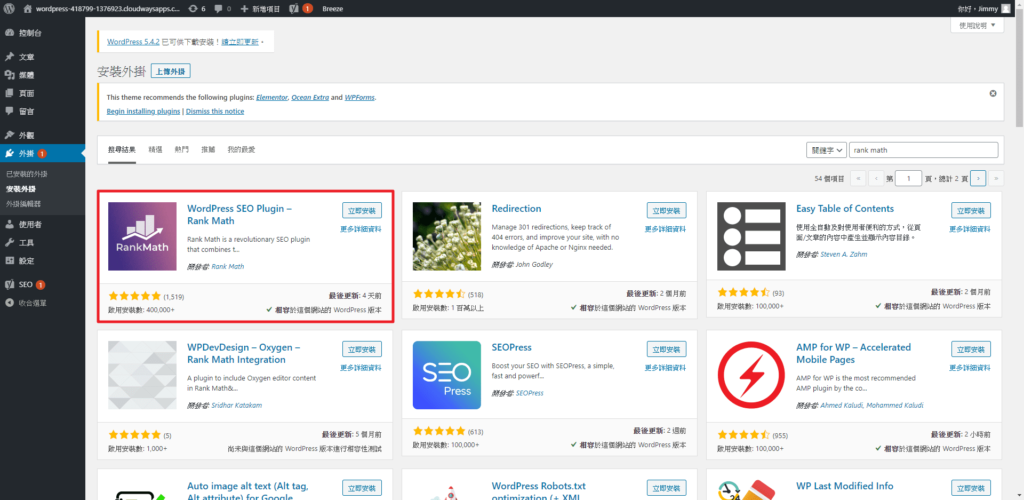
Task: Open the WordPress logo menu
Action: 9,9
